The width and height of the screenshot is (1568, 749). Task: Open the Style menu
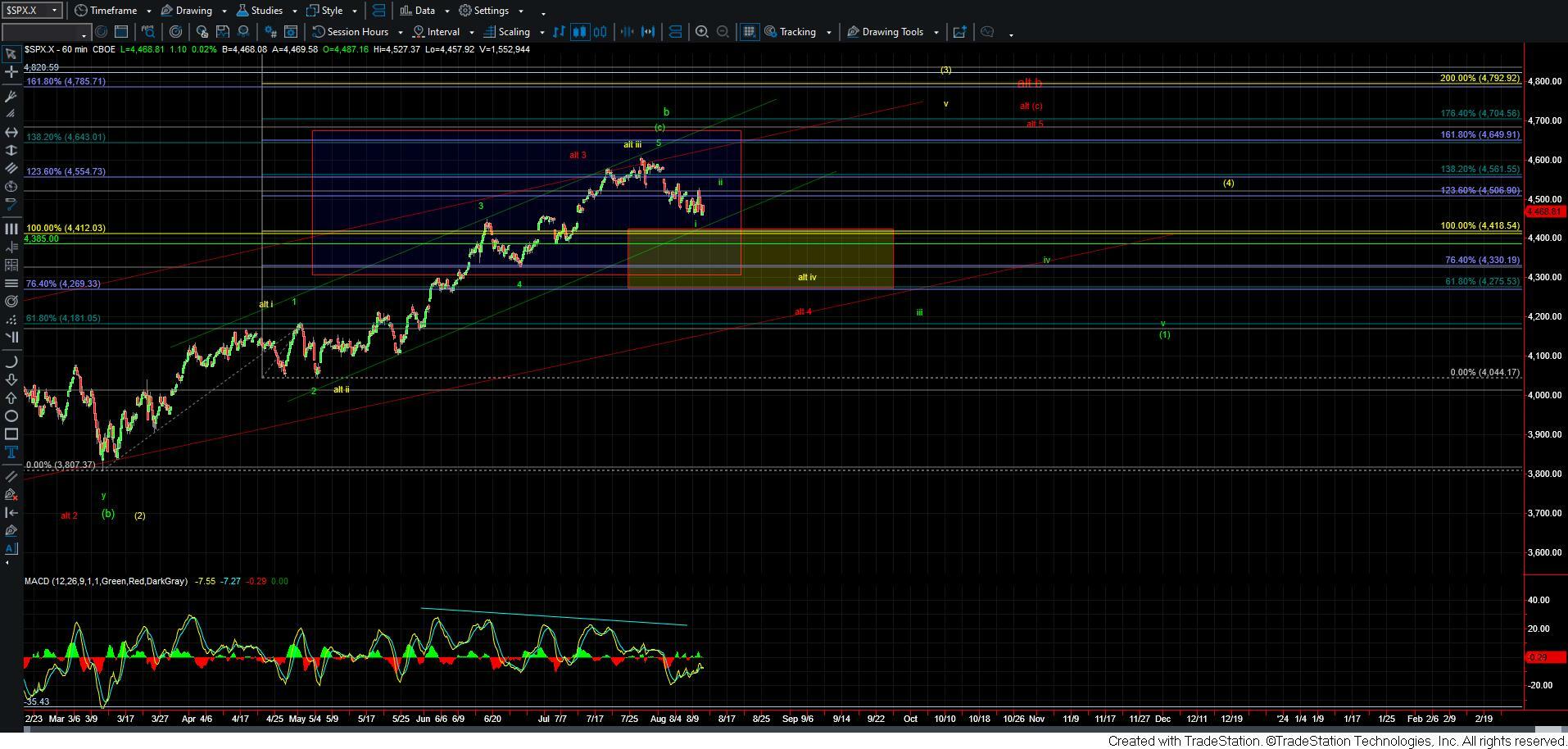(x=325, y=11)
